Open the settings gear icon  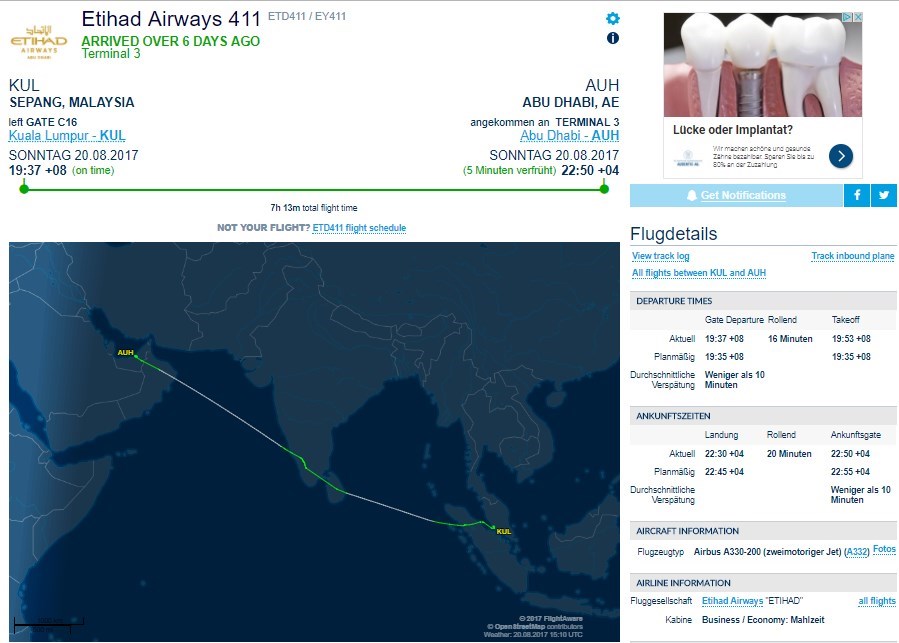click(x=612, y=19)
